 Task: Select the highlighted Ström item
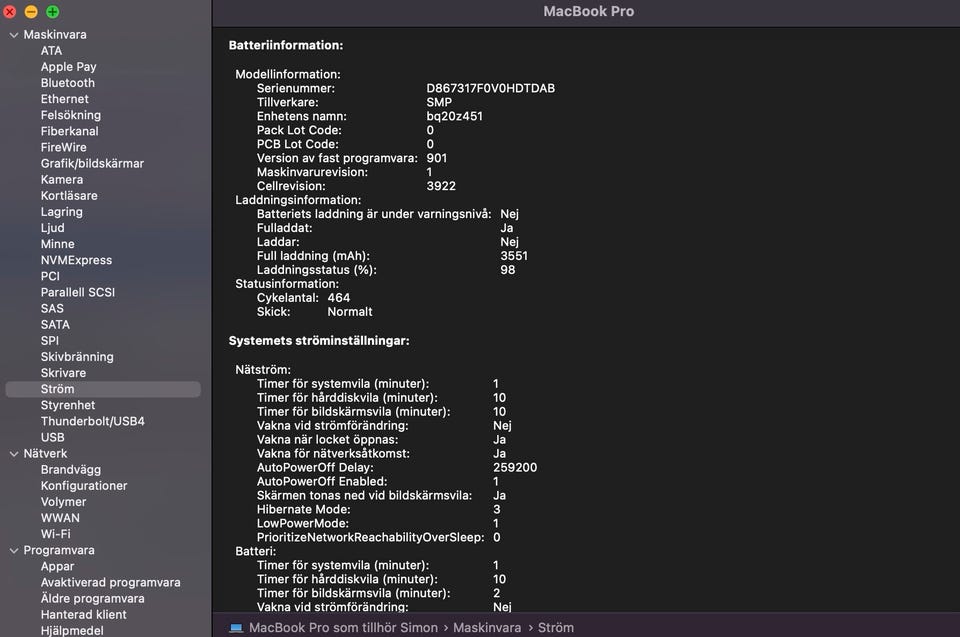(103, 390)
